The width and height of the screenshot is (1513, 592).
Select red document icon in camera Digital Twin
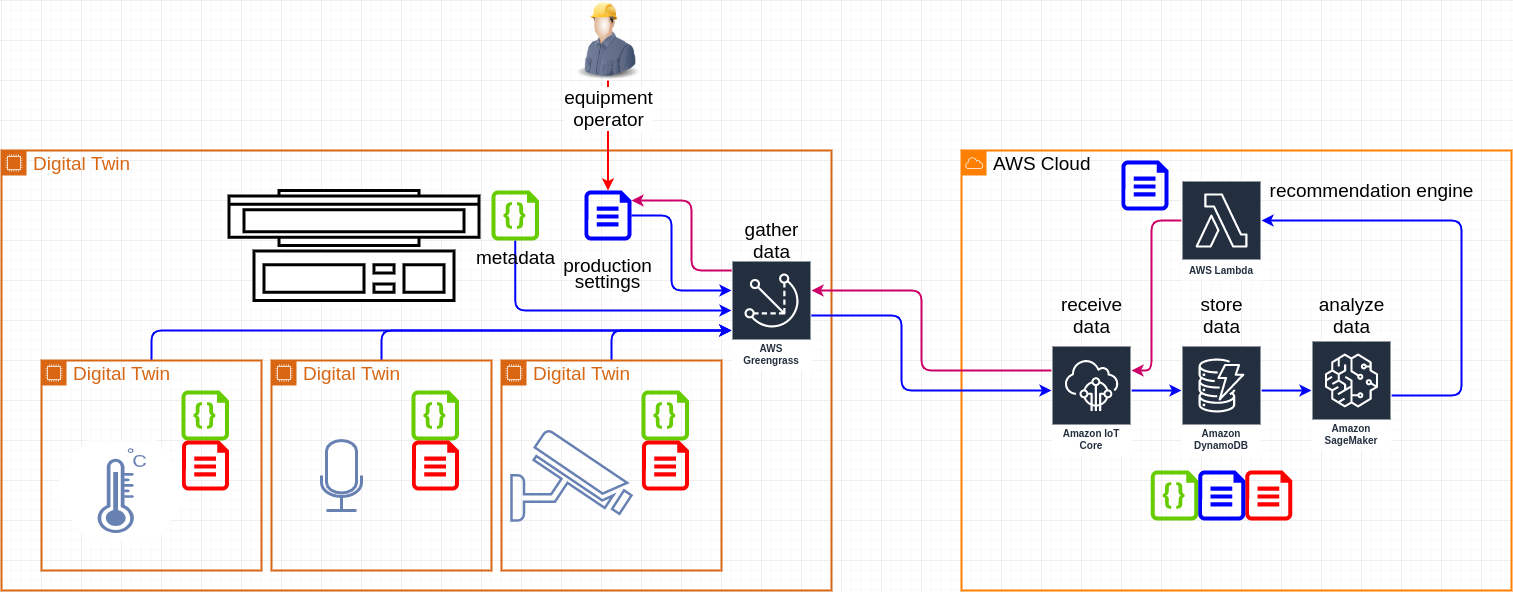(665, 465)
